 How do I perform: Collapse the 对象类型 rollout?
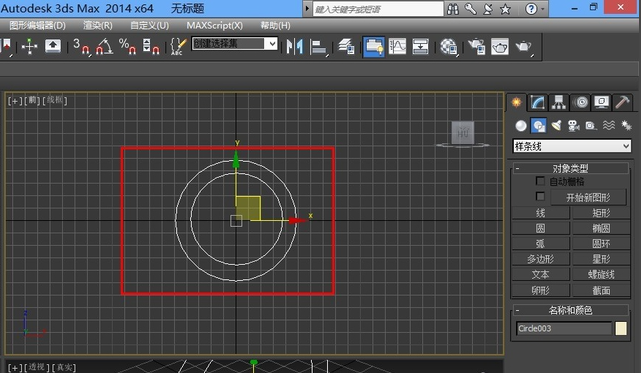tap(571, 168)
